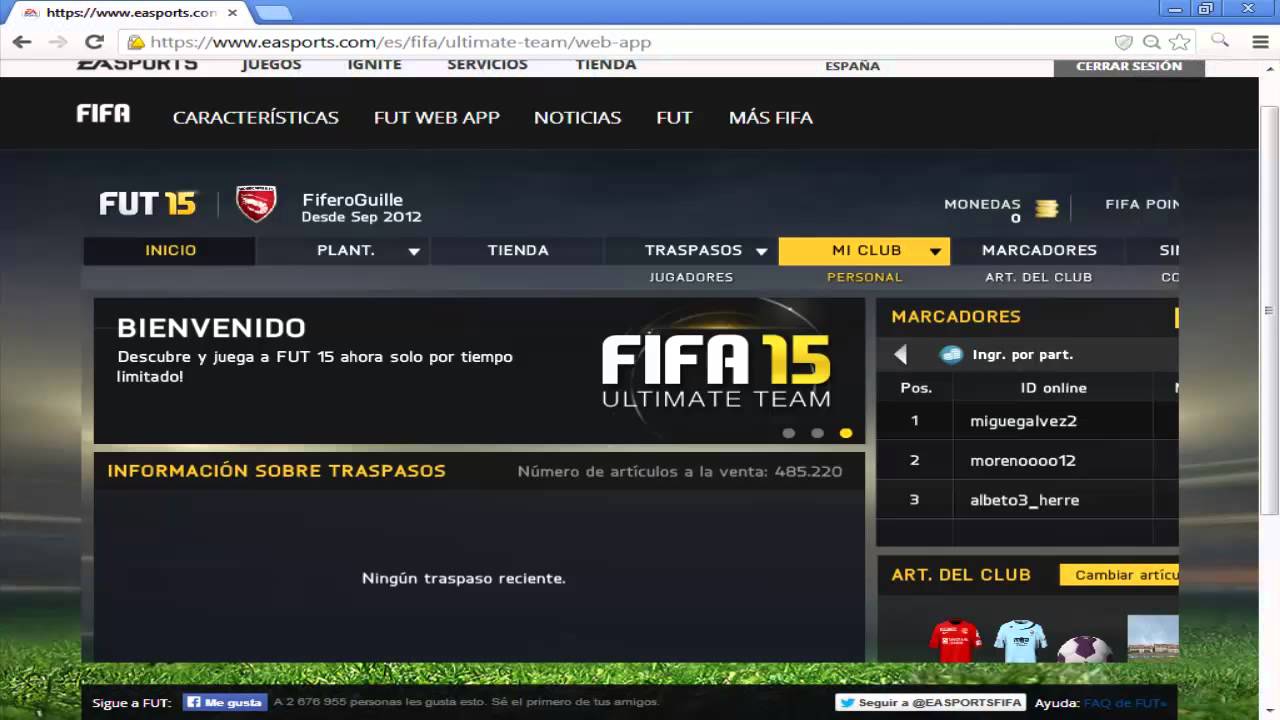The width and height of the screenshot is (1280, 720).
Task: Select the PERSONAL submenu item
Action: (865, 277)
